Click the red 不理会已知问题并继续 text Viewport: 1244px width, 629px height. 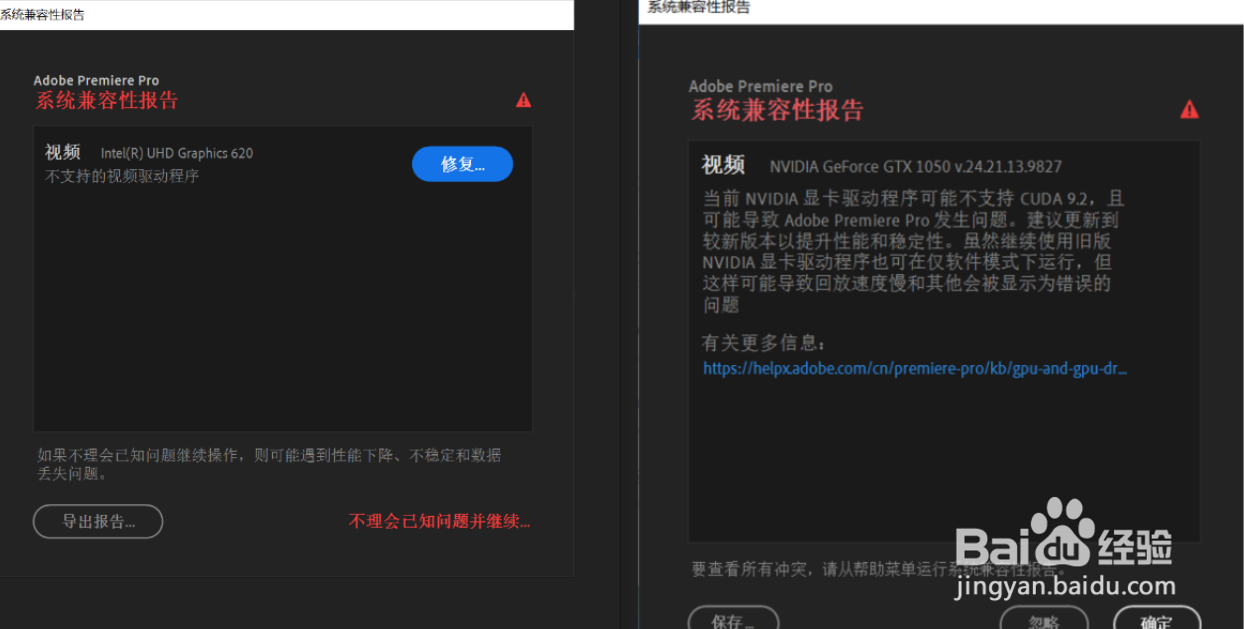click(438, 521)
